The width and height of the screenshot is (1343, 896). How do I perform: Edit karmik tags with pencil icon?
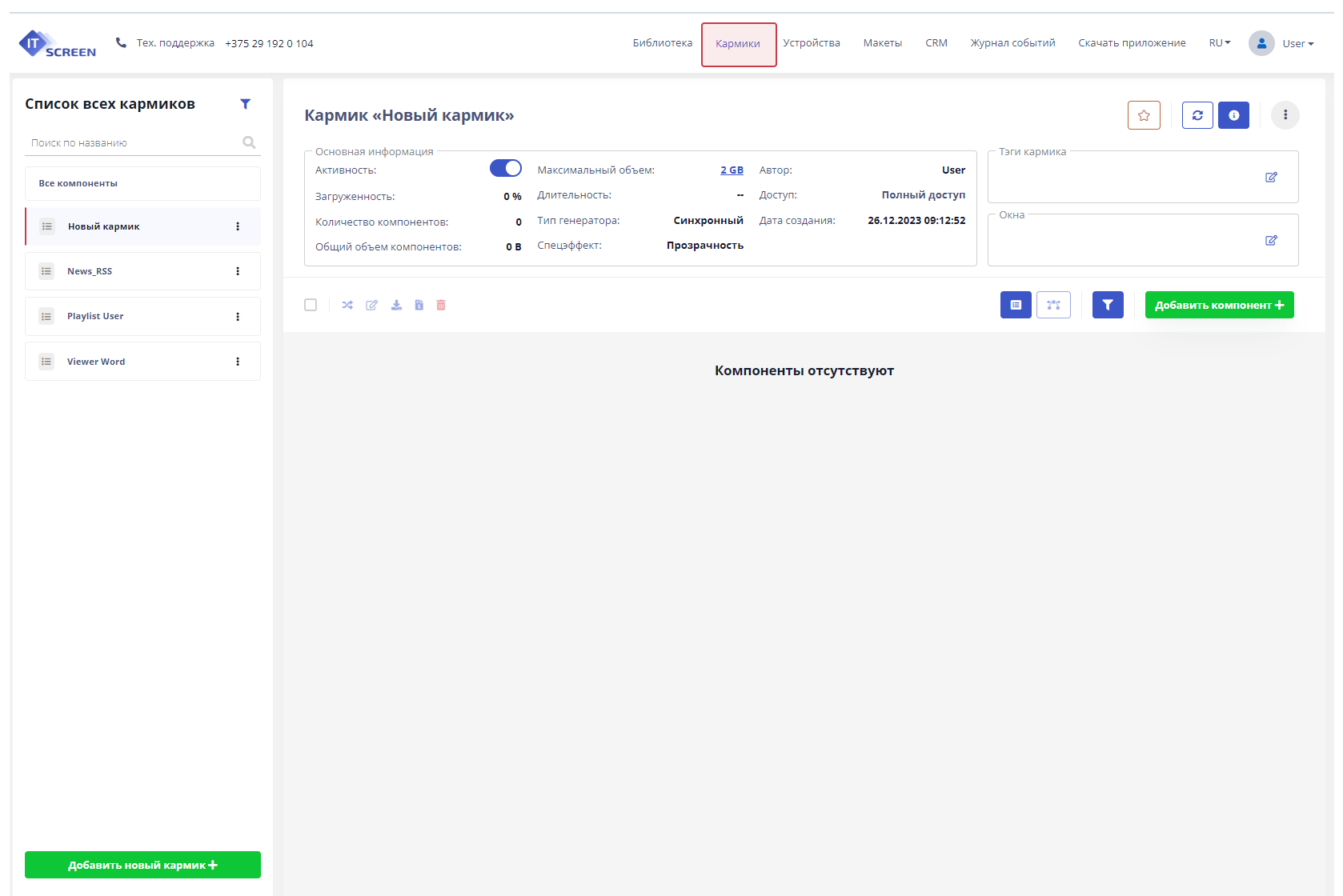coord(1271,177)
